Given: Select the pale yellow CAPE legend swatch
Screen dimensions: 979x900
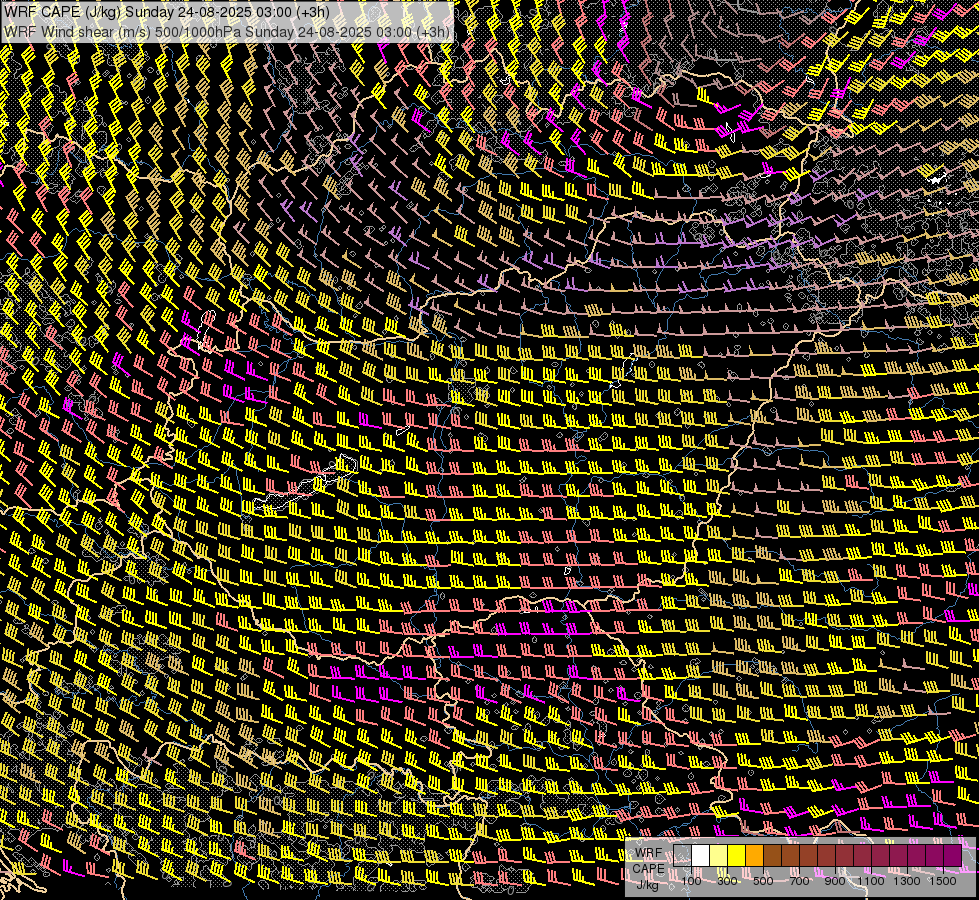Looking at the screenshot, I should [719, 856].
